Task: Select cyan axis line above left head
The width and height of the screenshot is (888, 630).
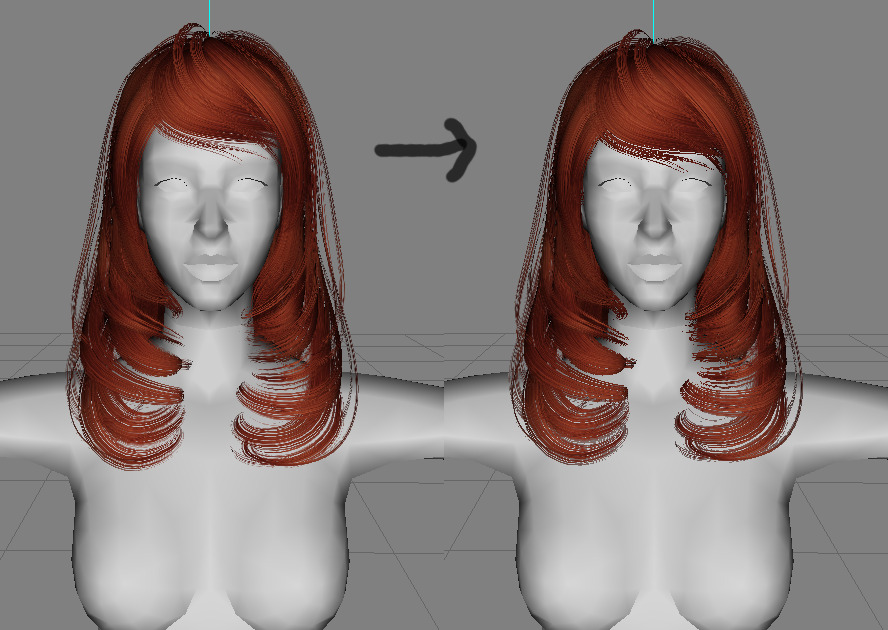Action: pyautogui.click(x=209, y=18)
